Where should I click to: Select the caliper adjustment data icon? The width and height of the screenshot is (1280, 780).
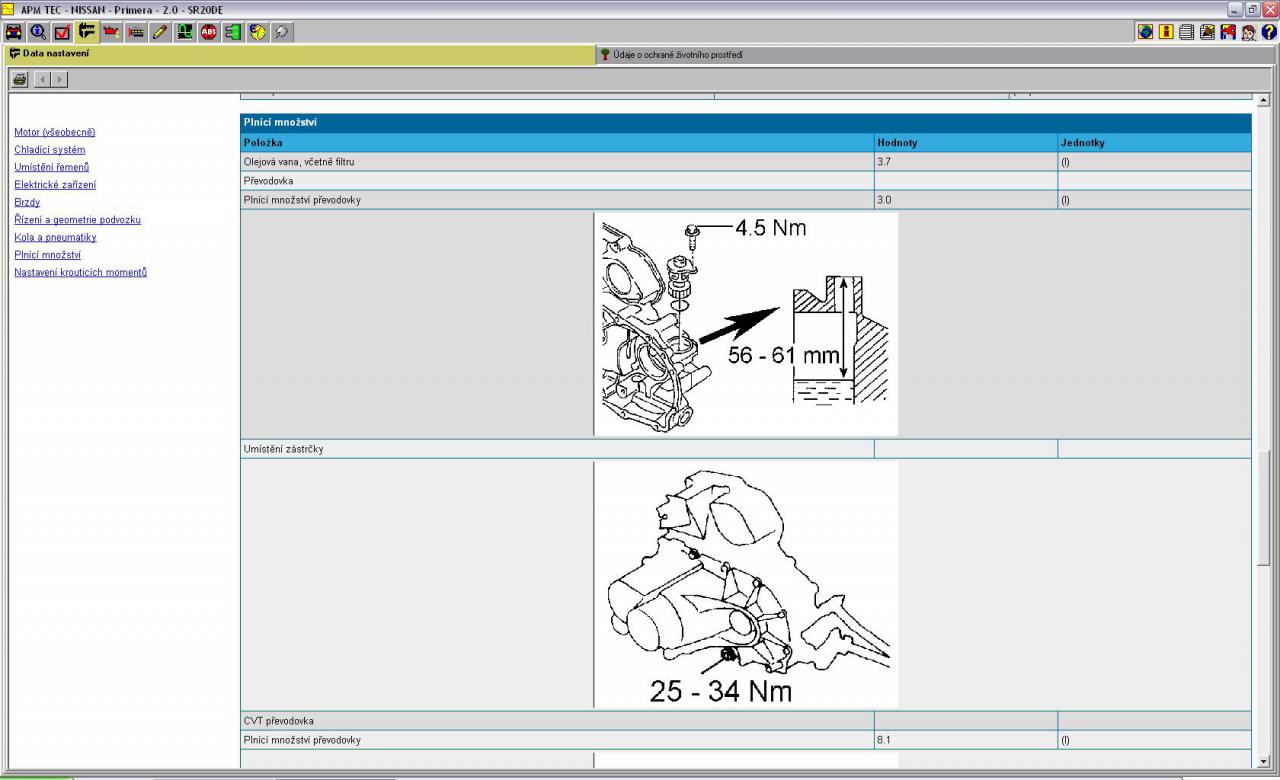86,32
